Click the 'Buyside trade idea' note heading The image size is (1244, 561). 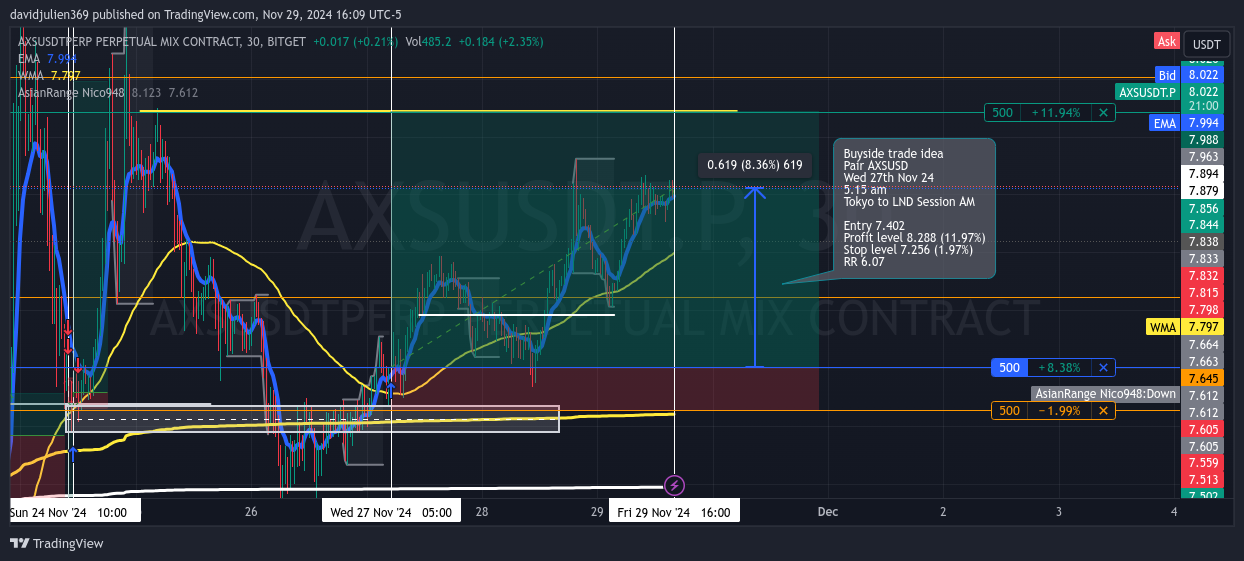click(x=893, y=154)
